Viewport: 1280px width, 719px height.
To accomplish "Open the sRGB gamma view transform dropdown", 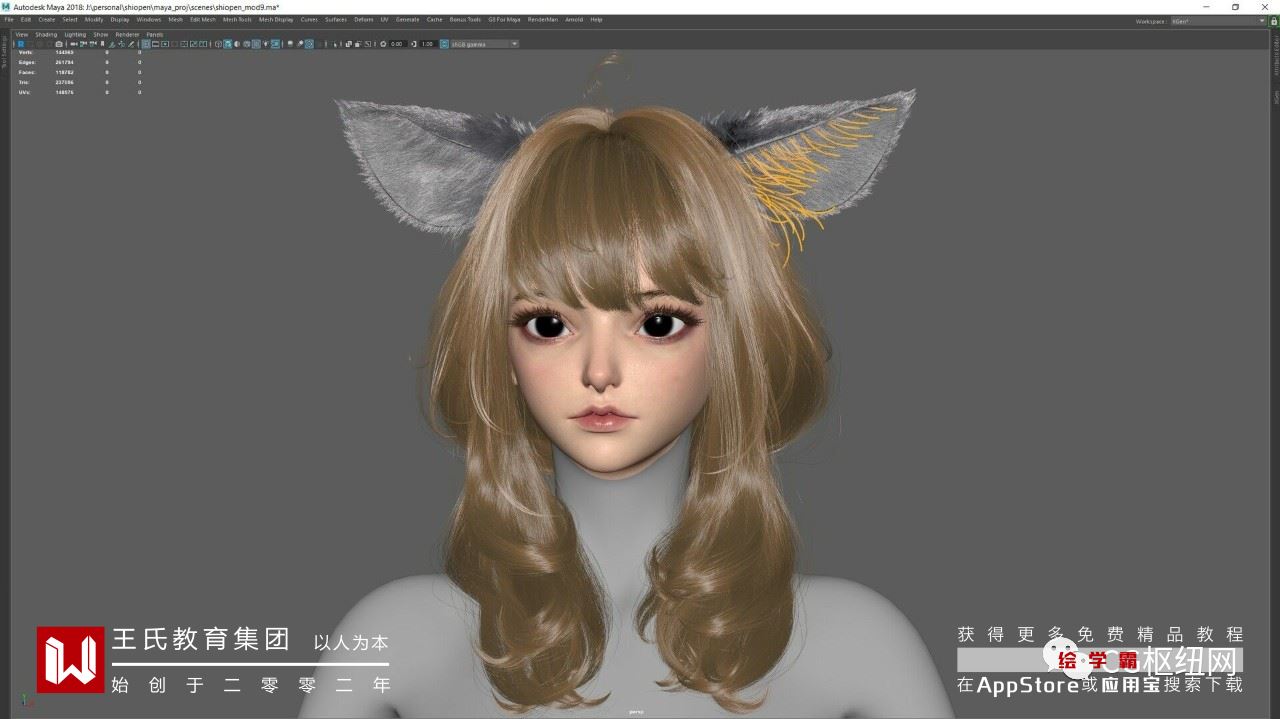I will coord(485,44).
